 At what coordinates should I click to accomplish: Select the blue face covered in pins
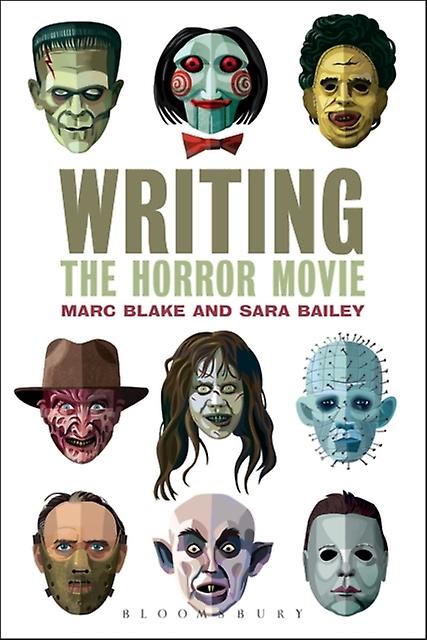click(x=346, y=402)
